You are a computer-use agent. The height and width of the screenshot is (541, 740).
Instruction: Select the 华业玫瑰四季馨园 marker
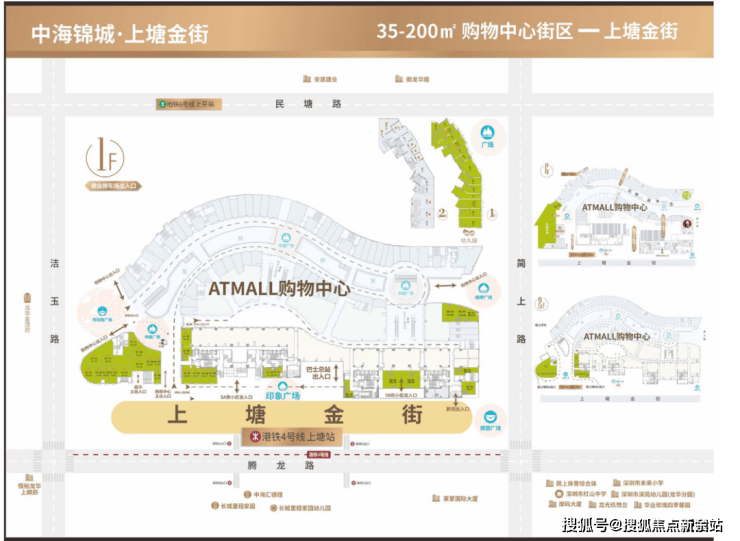point(662,505)
